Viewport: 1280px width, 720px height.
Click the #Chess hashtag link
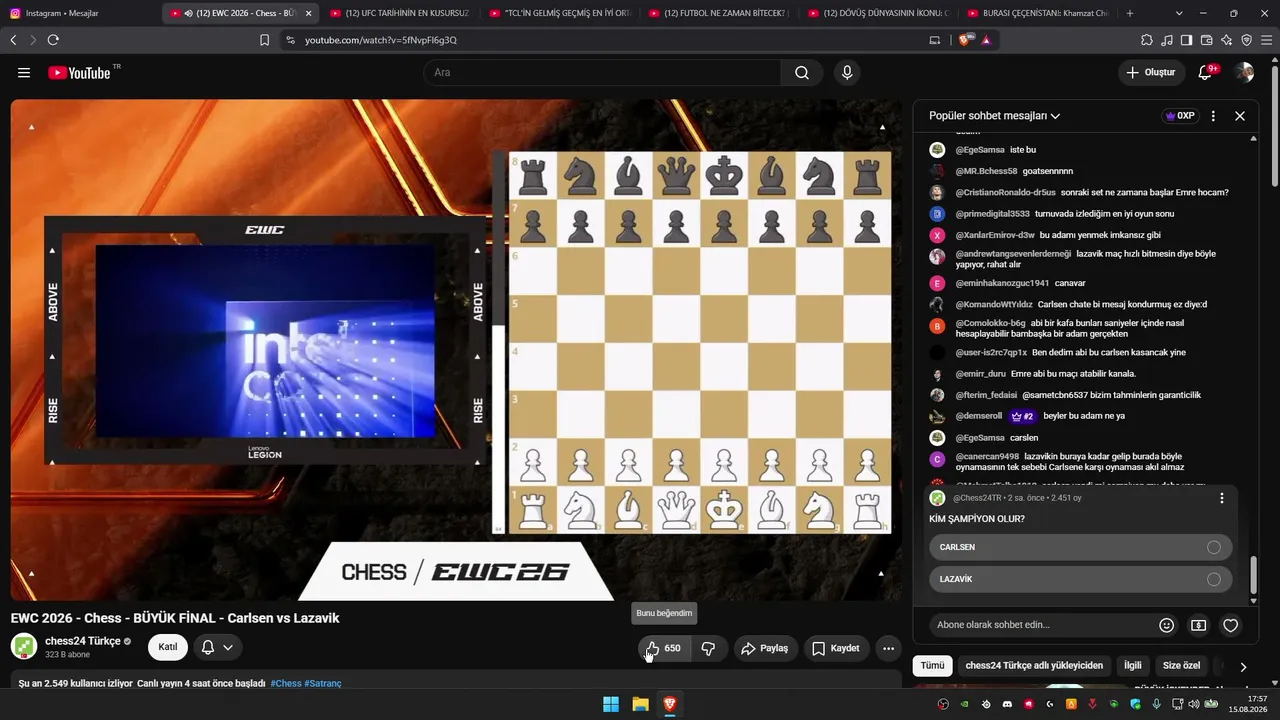point(286,683)
